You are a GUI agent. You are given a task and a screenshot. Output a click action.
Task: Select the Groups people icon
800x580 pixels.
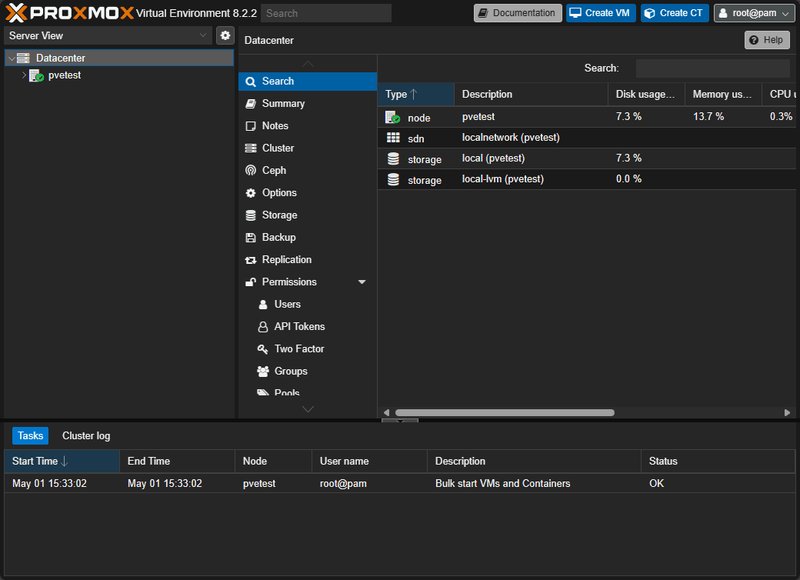(263, 371)
